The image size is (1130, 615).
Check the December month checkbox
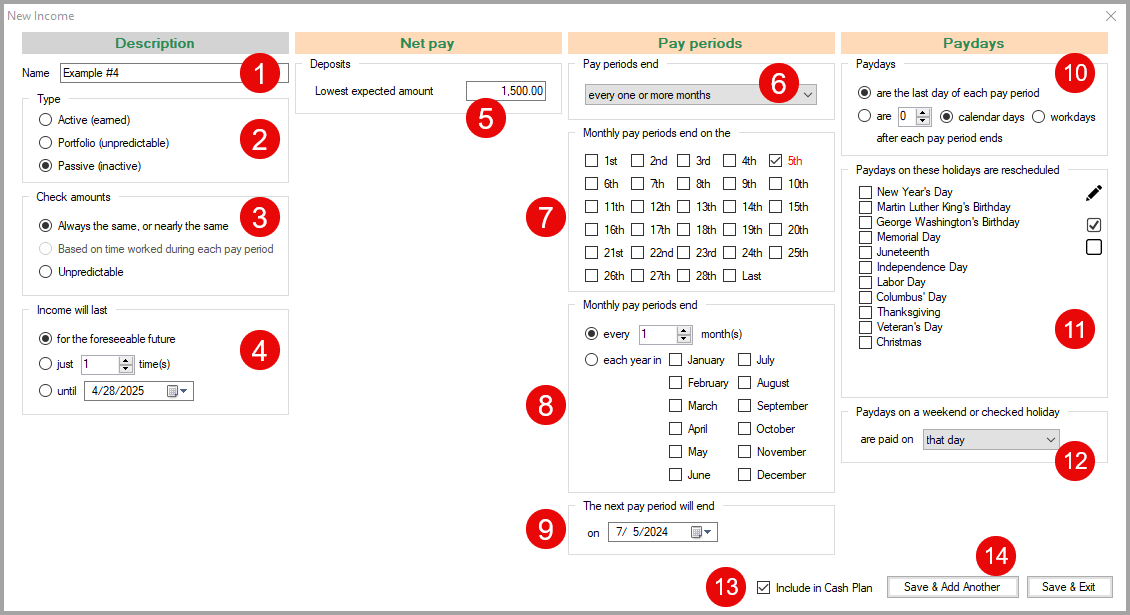(744, 474)
